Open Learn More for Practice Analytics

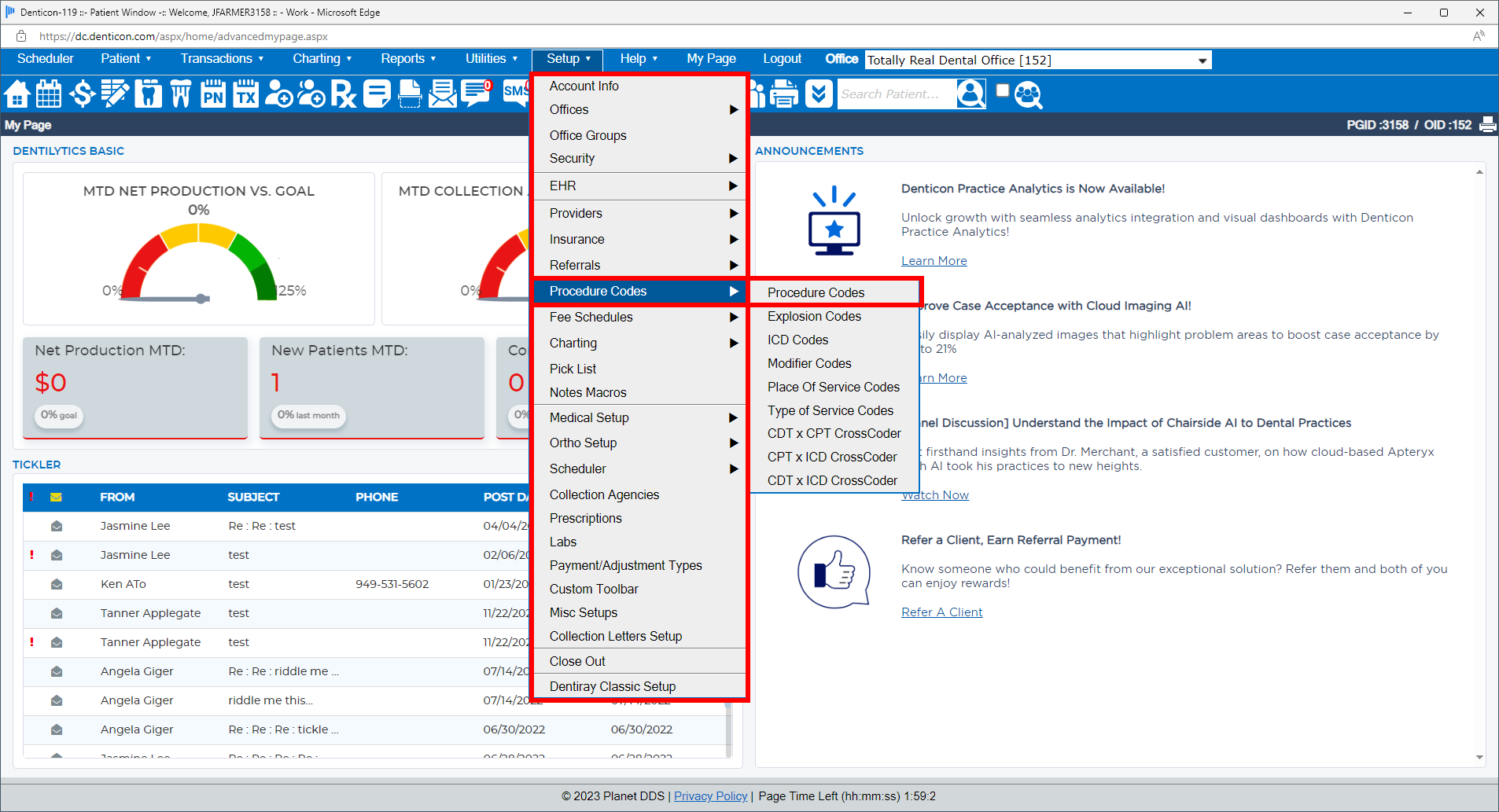(x=934, y=261)
